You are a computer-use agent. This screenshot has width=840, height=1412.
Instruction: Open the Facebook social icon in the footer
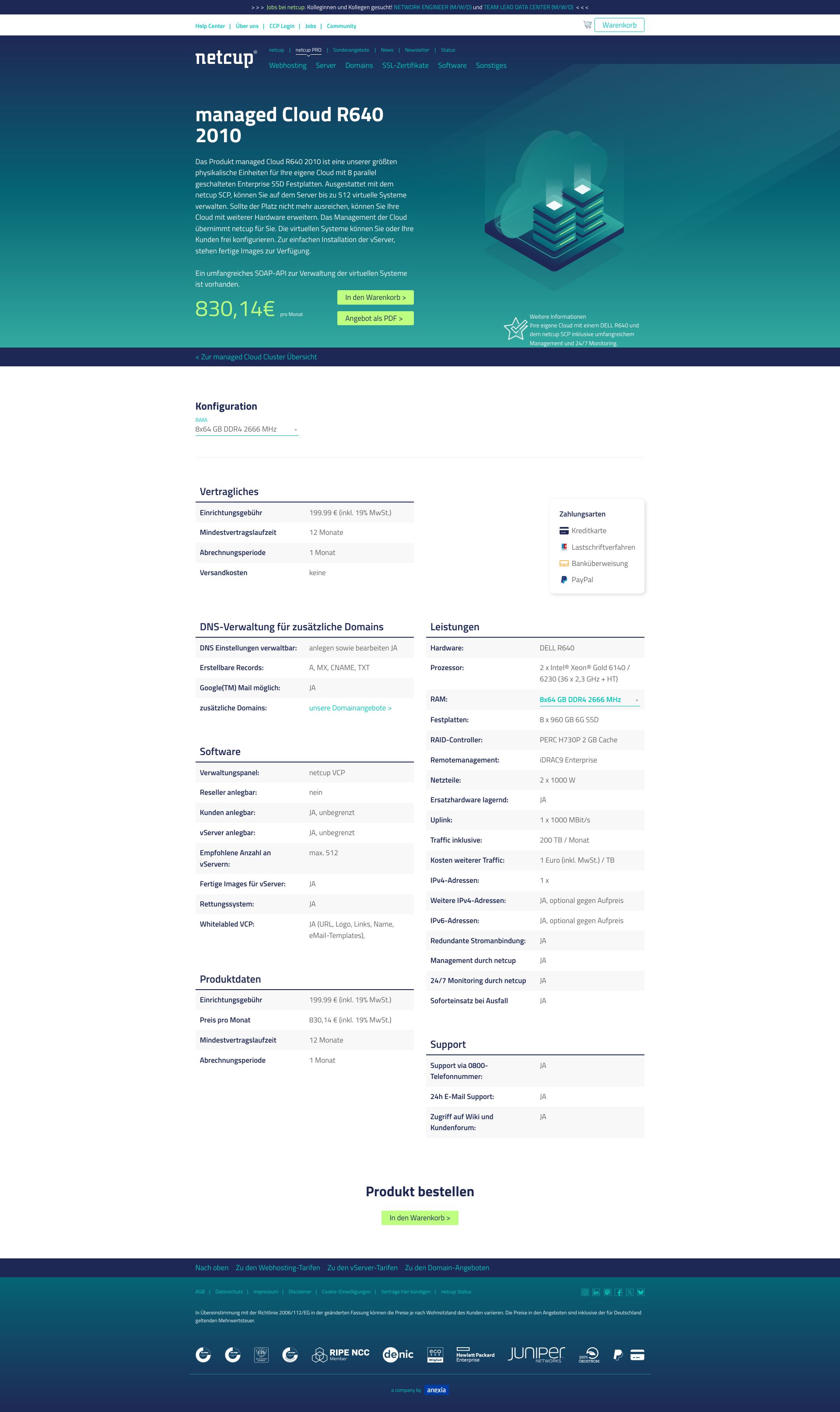tap(619, 1293)
